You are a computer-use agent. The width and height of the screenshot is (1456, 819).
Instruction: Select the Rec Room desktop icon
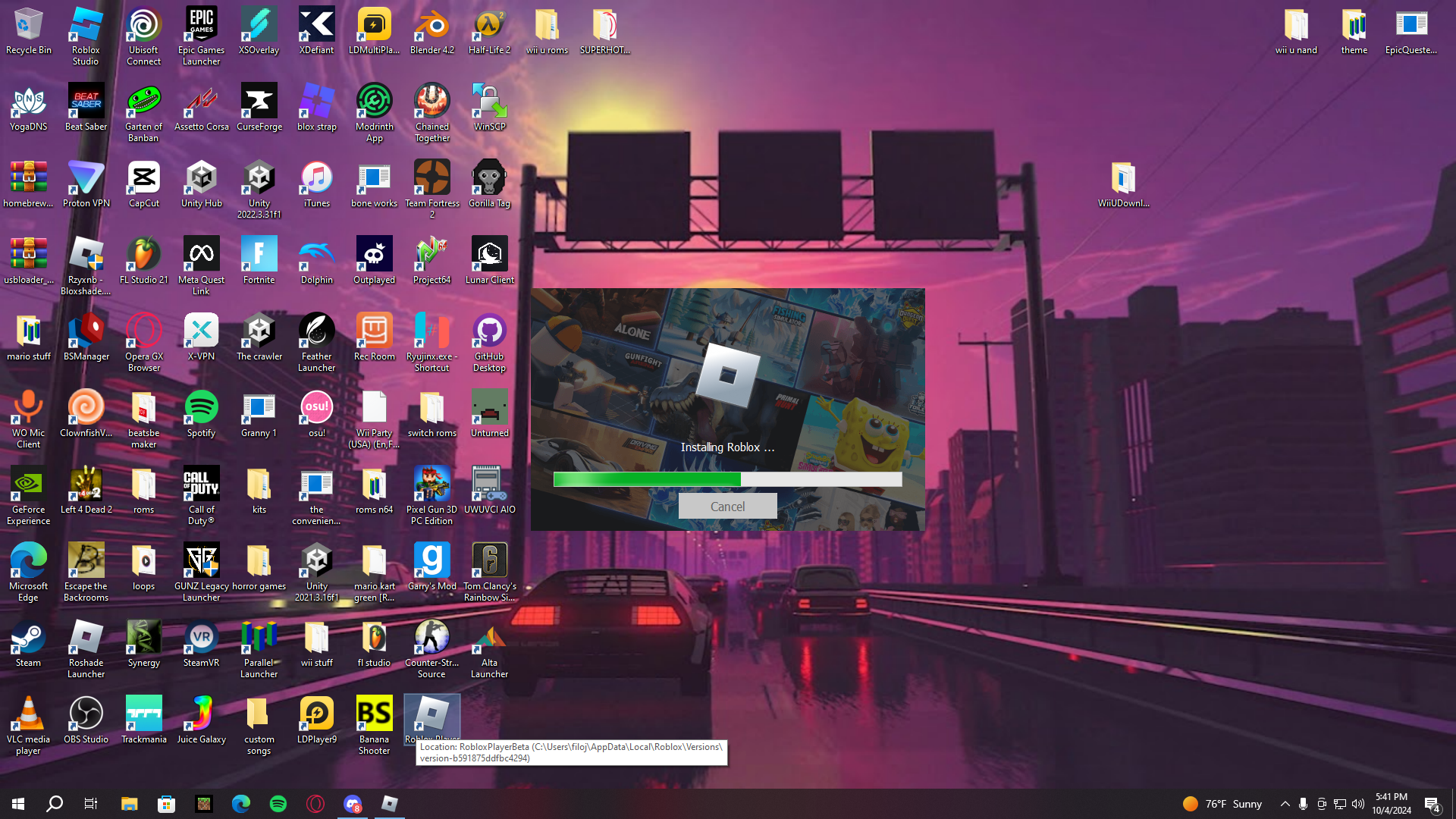(x=374, y=338)
